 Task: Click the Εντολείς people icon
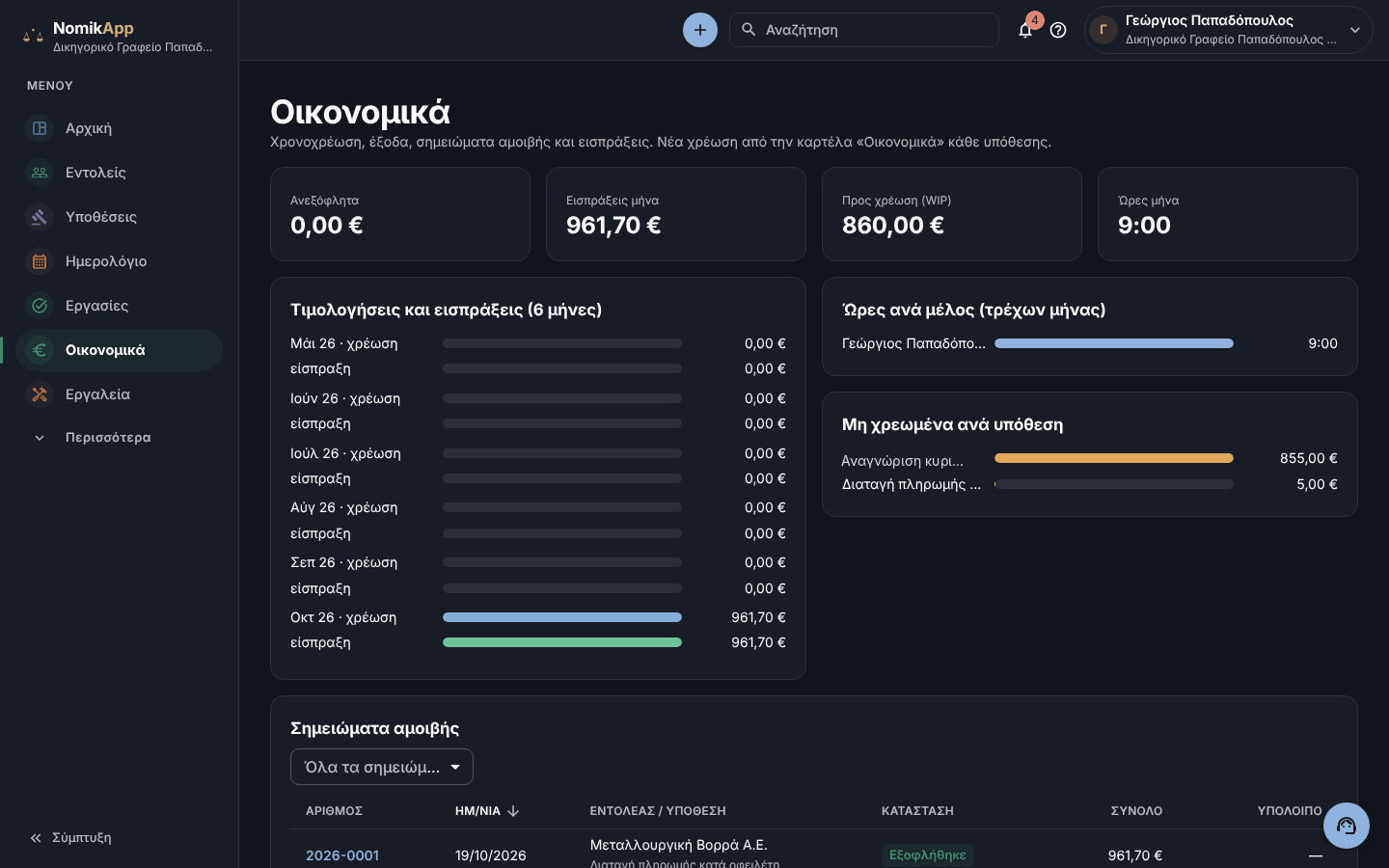40,173
